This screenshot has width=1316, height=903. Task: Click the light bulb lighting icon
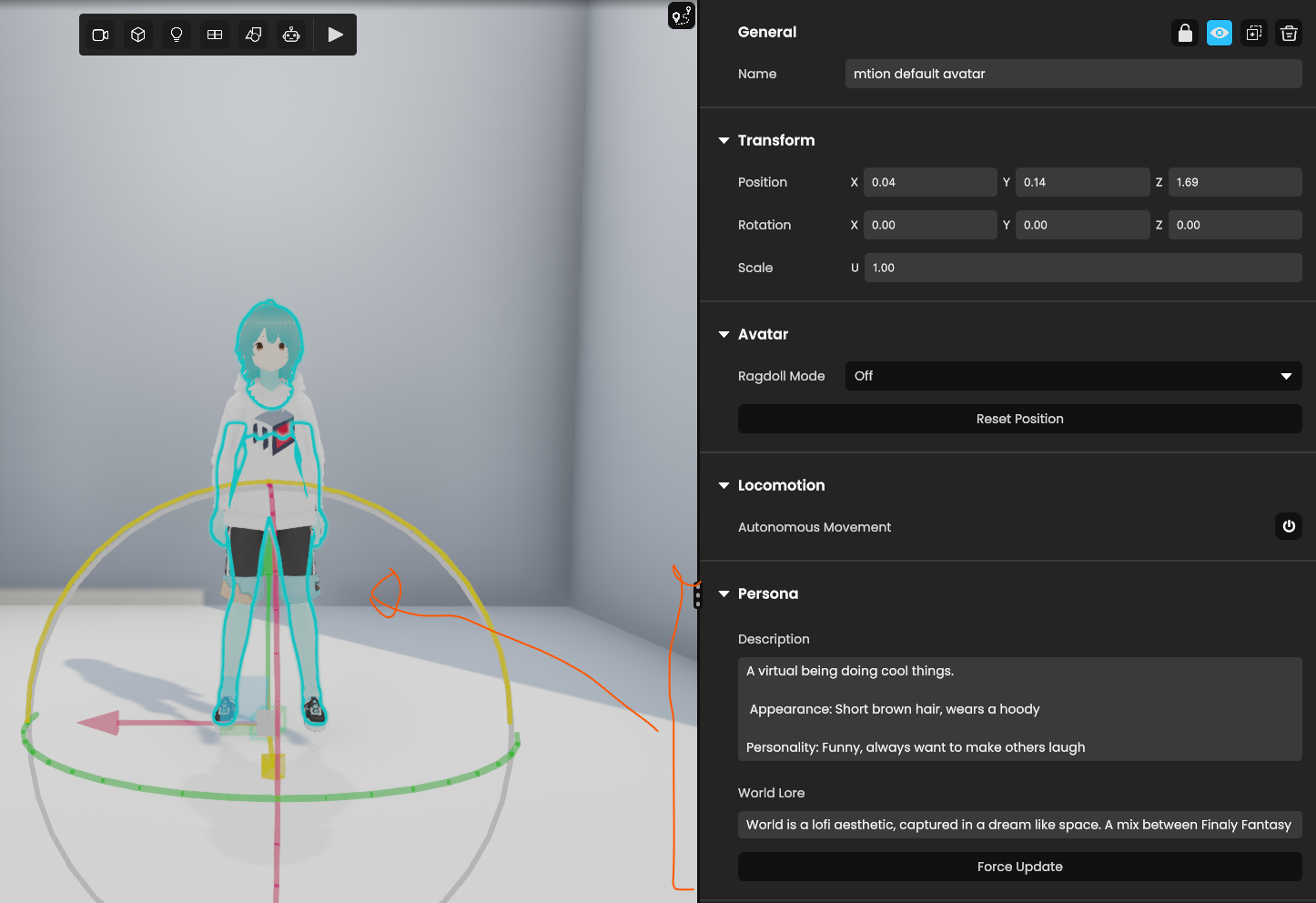(x=177, y=35)
